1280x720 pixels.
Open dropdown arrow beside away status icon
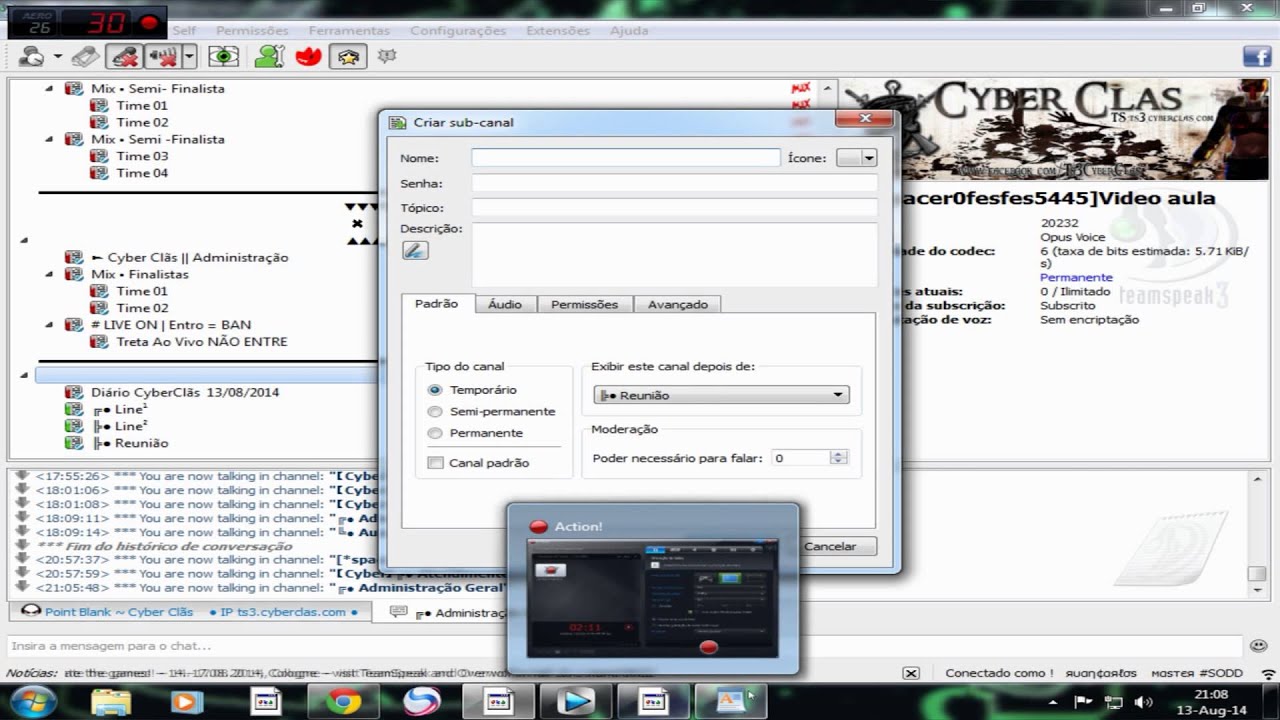[58, 57]
